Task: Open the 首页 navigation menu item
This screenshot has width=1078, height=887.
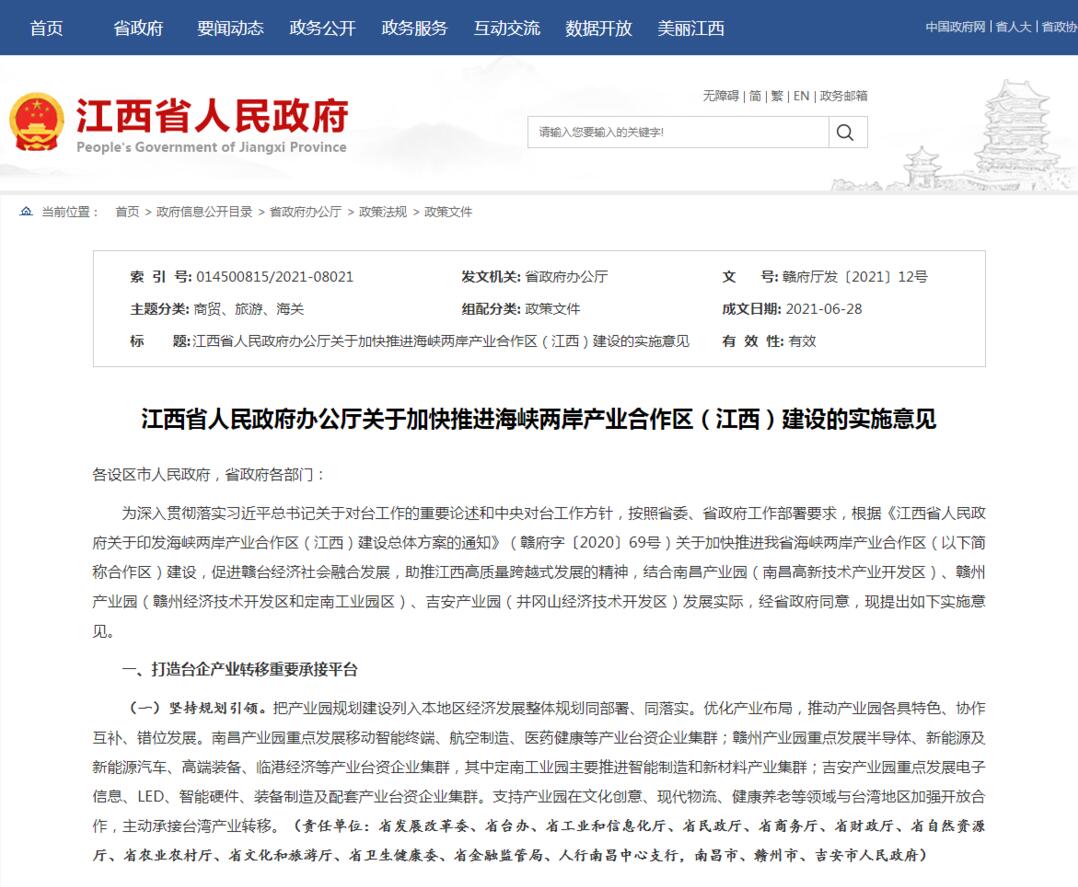Action: (x=47, y=28)
